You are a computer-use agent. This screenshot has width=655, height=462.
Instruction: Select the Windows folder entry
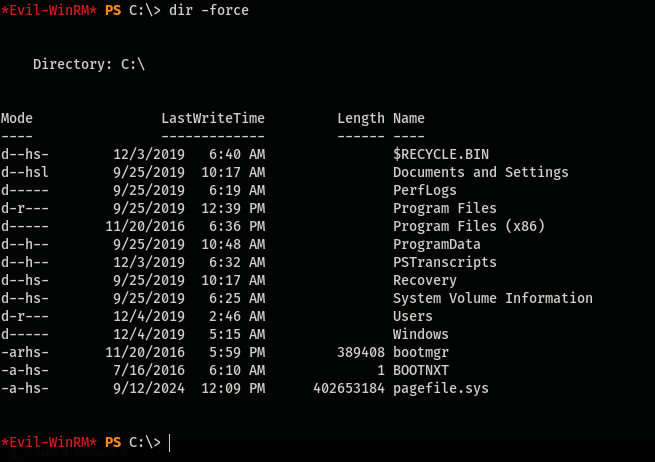pyautogui.click(x=421, y=334)
